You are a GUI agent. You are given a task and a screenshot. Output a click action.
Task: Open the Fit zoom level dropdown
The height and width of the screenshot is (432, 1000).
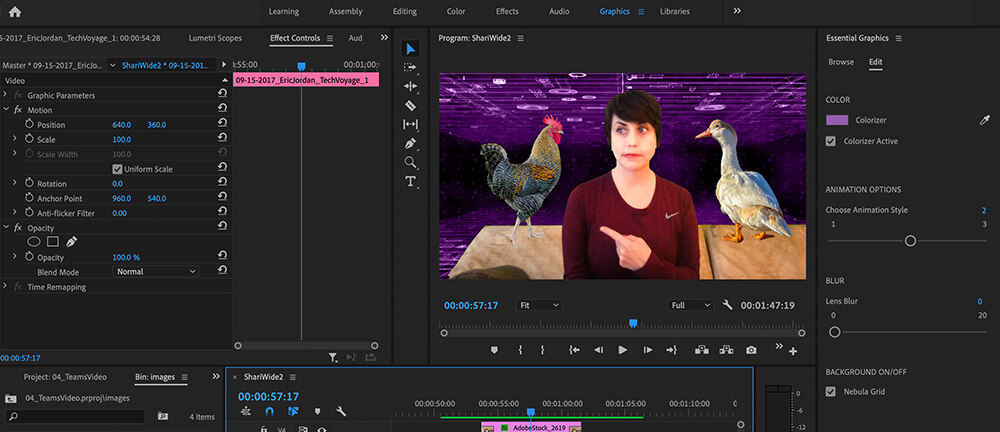click(x=539, y=305)
